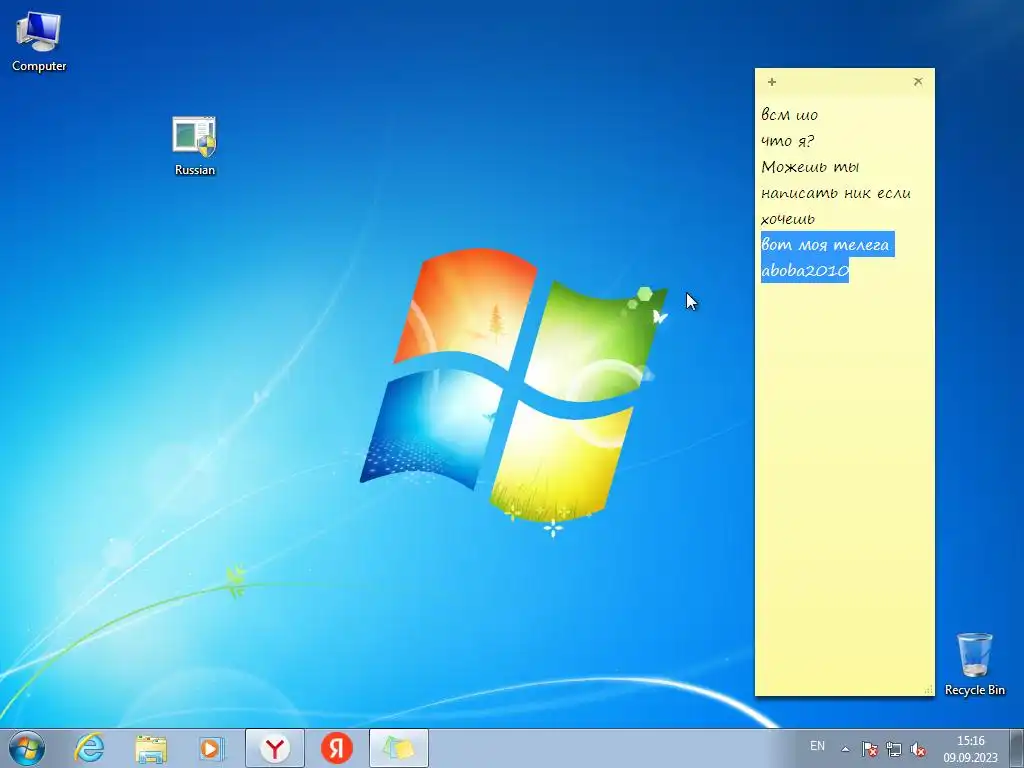
Task: Open the network status tray icon
Action: (x=893, y=749)
